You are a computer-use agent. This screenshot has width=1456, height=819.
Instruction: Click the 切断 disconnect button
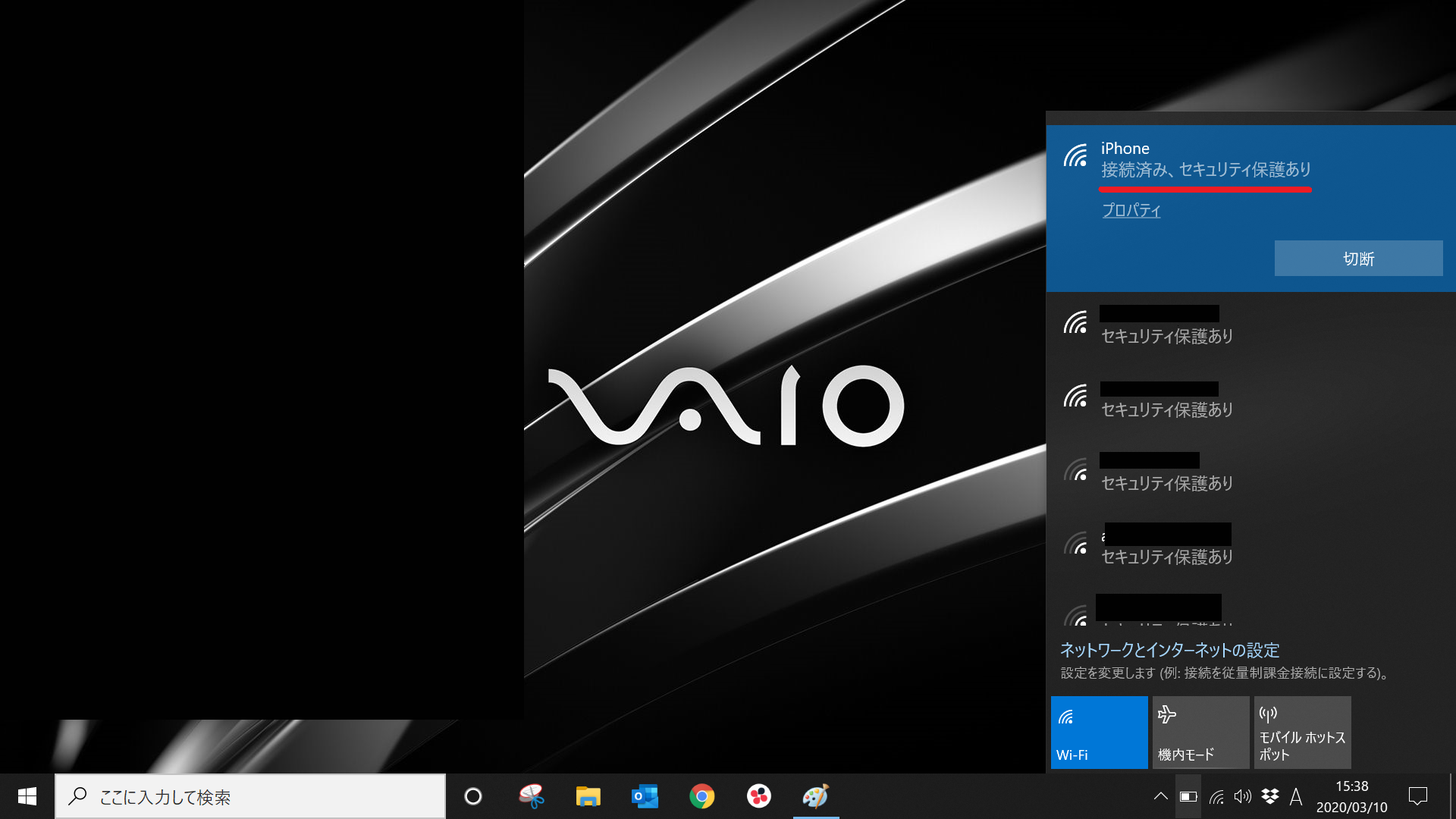1358,259
